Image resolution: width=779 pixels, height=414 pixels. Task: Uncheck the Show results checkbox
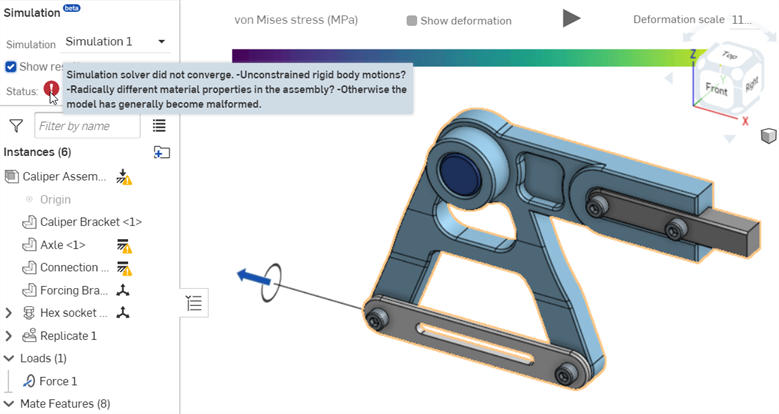[x=11, y=67]
